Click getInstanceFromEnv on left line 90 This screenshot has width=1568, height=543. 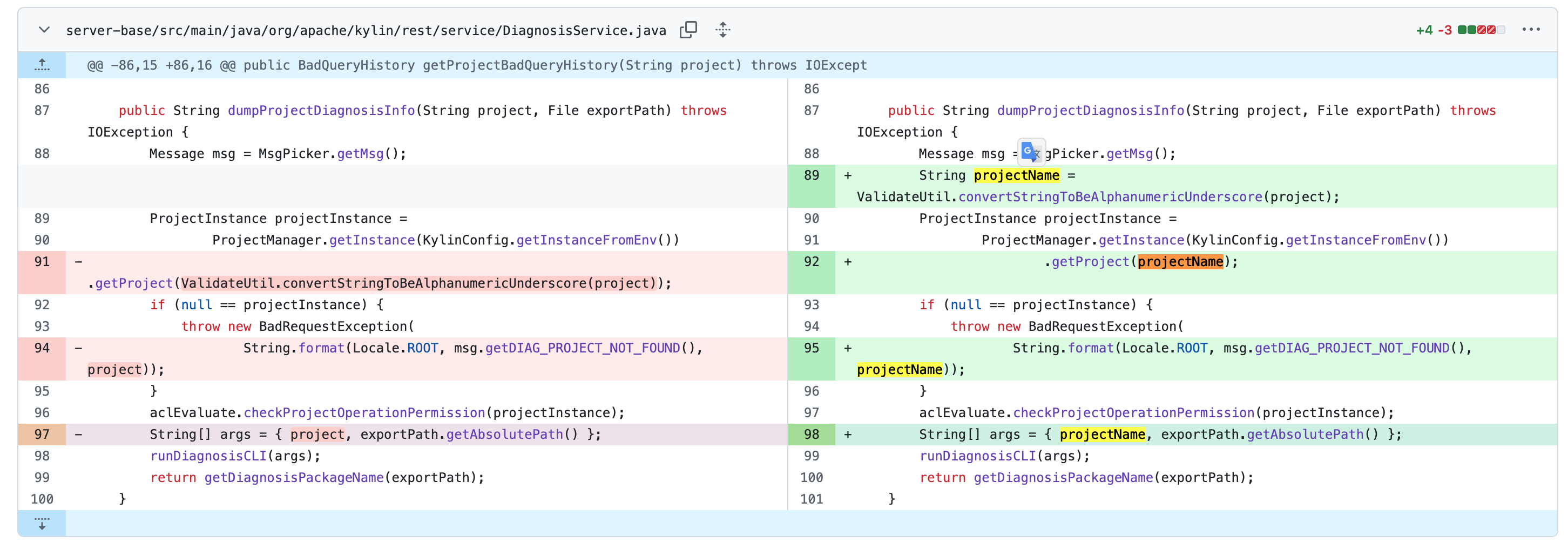[x=587, y=240]
